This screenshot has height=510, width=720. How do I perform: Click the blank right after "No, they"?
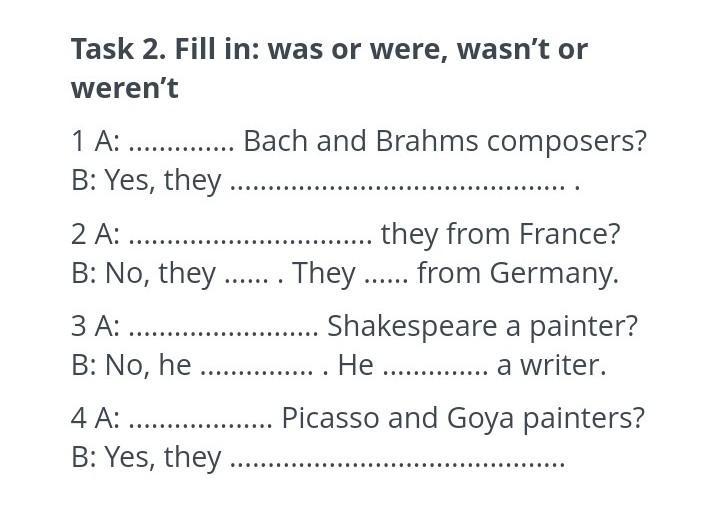[246, 282]
